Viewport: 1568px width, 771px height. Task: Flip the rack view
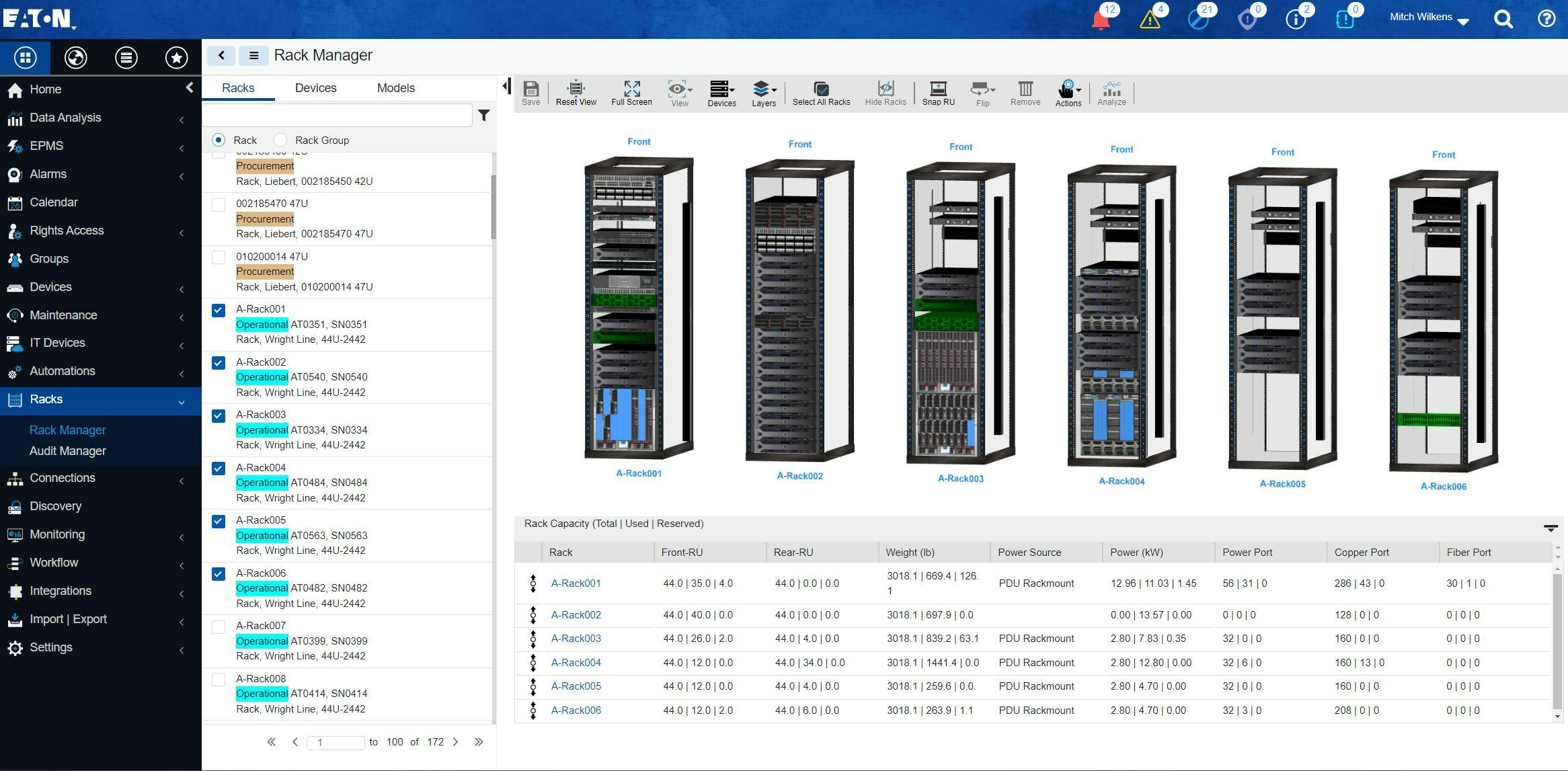click(x=982, y=93)
